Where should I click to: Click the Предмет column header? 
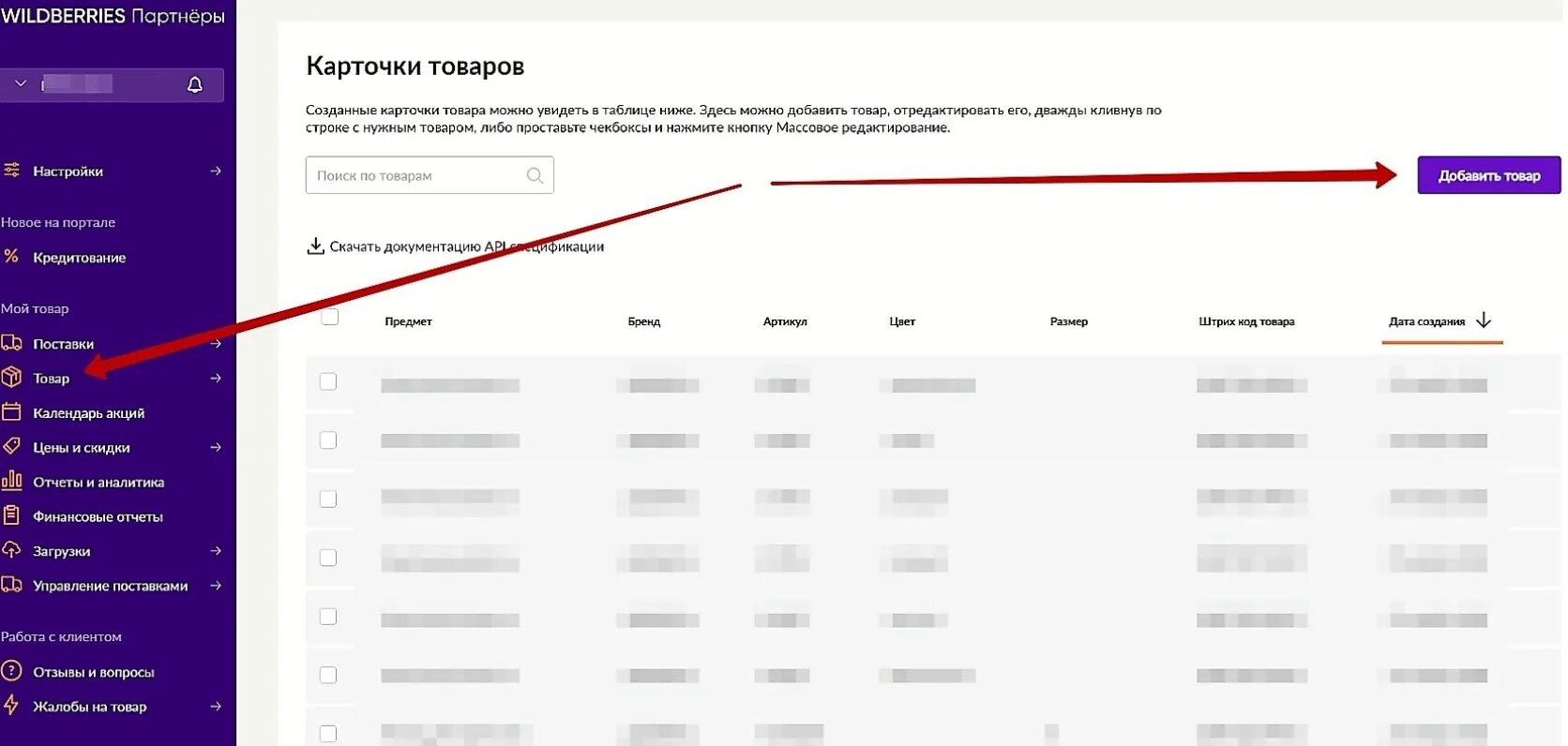(x=408, y=321)
